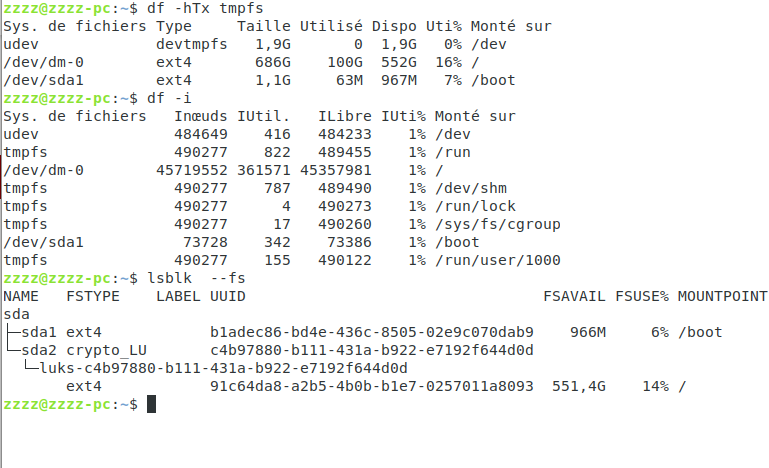Click the MOUNTPOINT column header
The height and width of the screenshot is (468, 769).
pos(722,296)
